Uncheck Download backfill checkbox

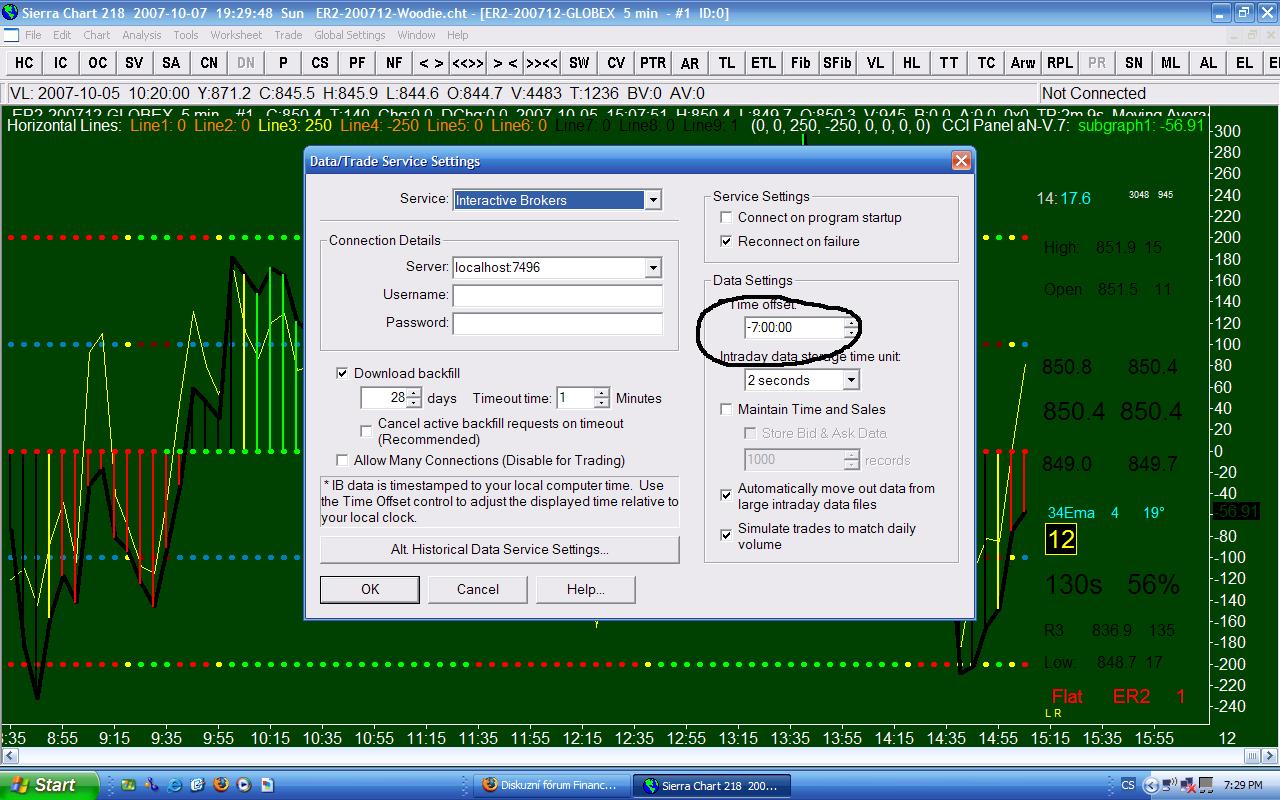tap(343, 373)
